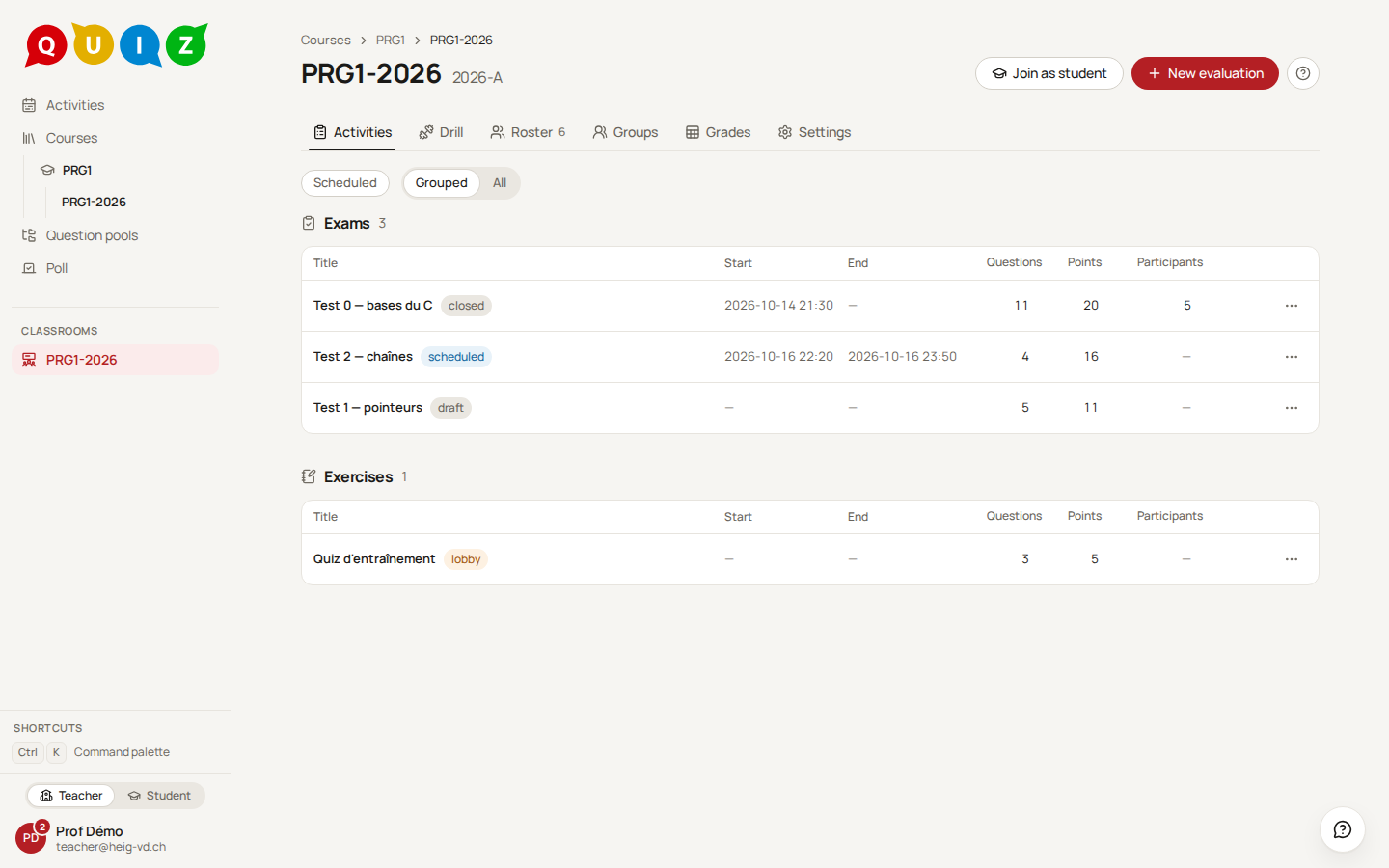Go to Activities in the sidebar
Image resolution: width=1389 pixels, height=868 pixels.
tap(115, 105)
